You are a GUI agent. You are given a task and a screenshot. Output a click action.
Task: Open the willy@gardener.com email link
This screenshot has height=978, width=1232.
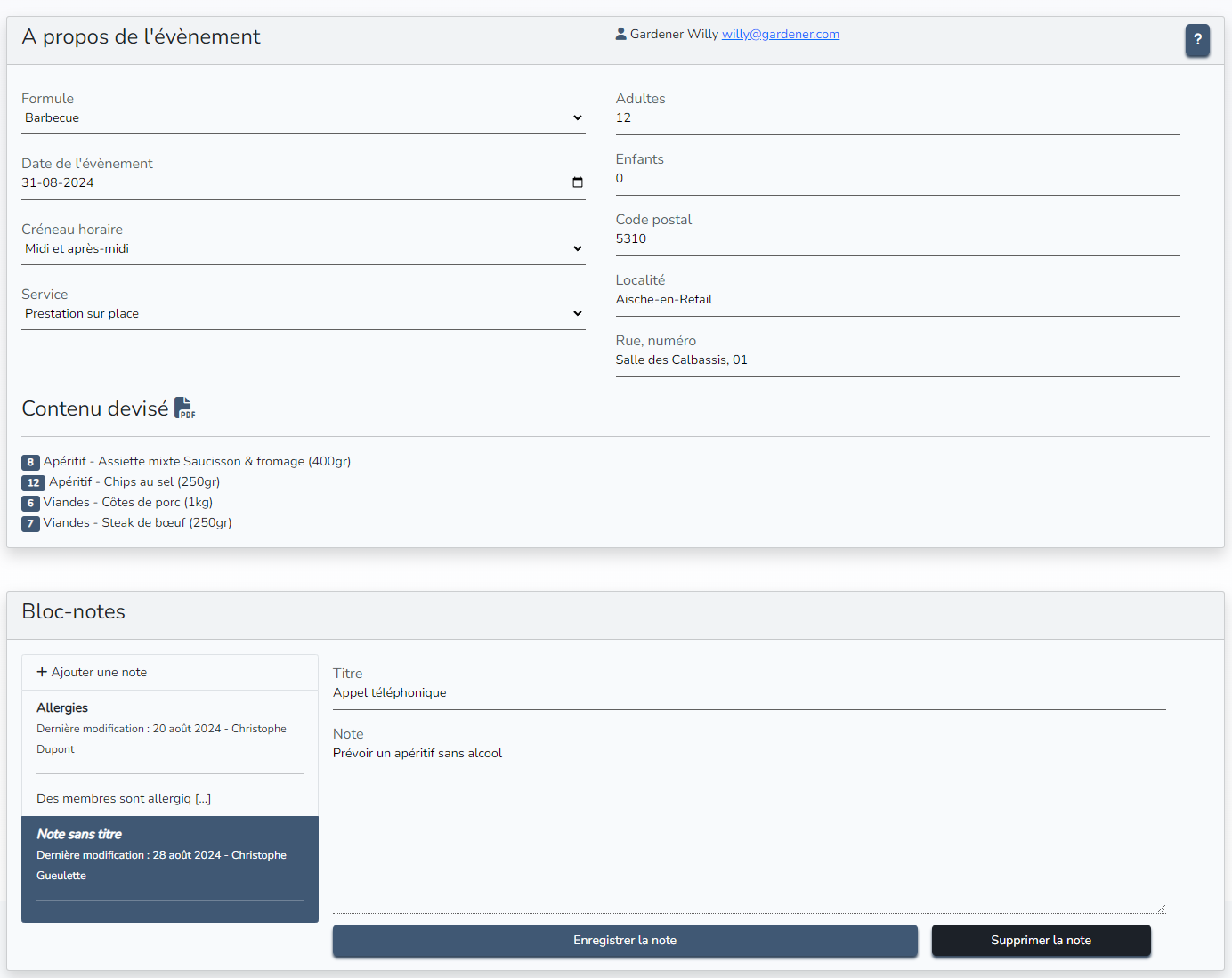click(x=780, y=34)
